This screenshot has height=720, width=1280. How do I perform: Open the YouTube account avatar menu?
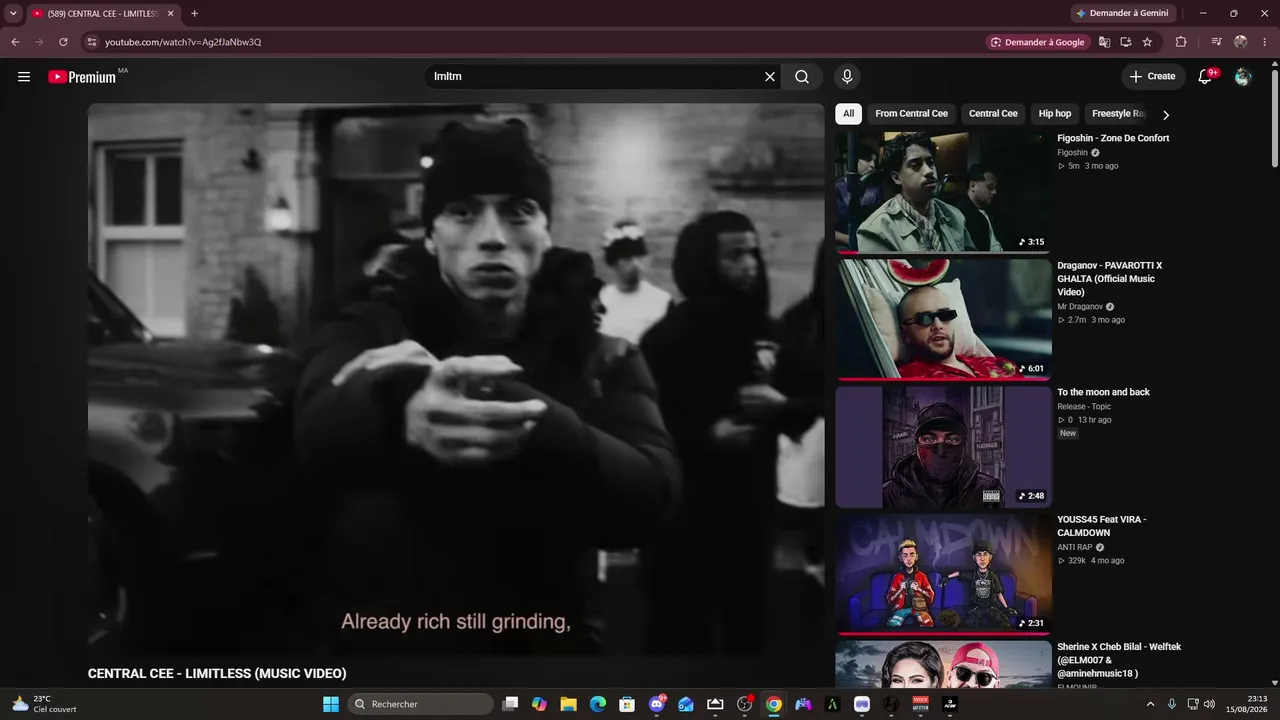pos(1243,76)
